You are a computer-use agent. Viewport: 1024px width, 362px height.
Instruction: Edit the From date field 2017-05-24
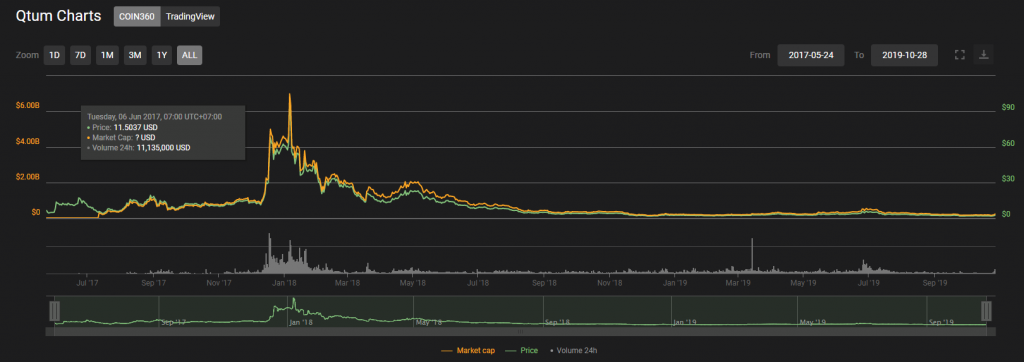click(810, 56)
